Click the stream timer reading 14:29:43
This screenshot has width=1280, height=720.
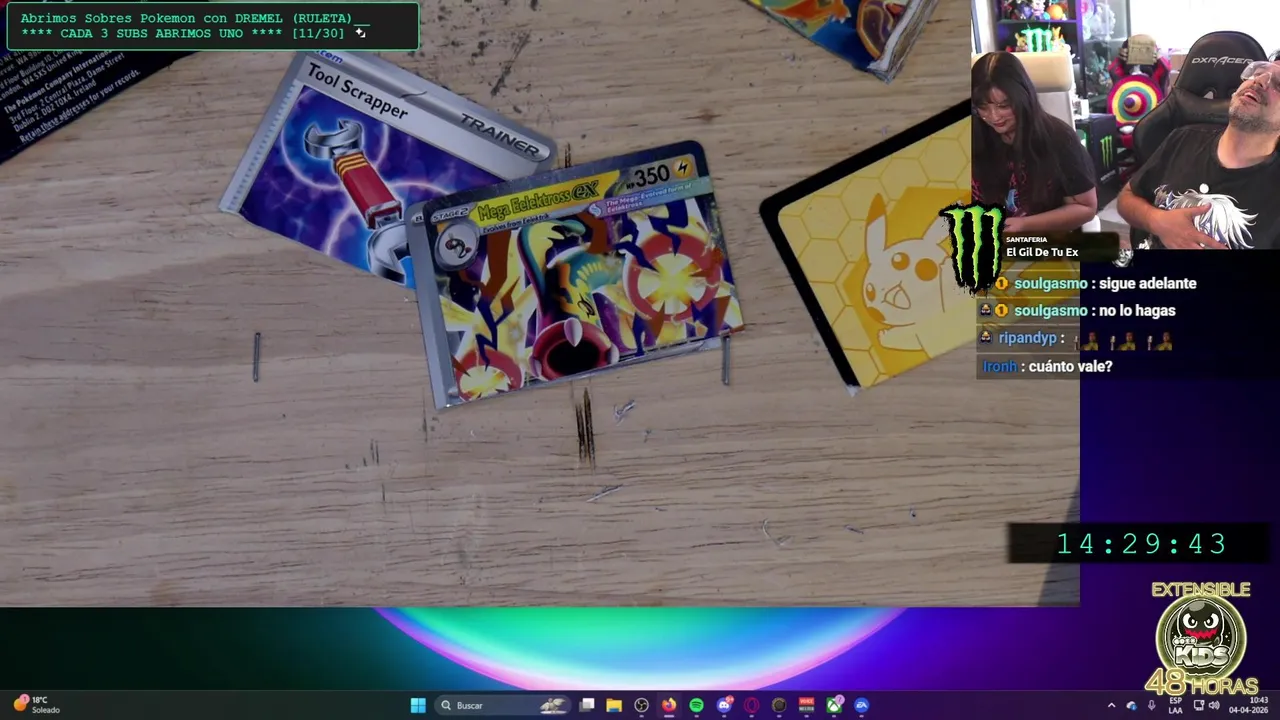click(1142, 543)
